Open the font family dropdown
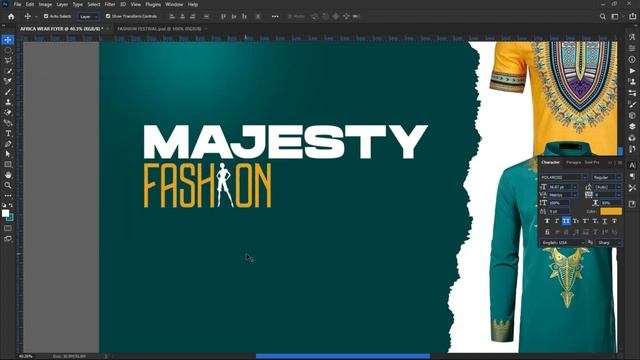Viewport: 640px width, 360px height. pos(564,177)
